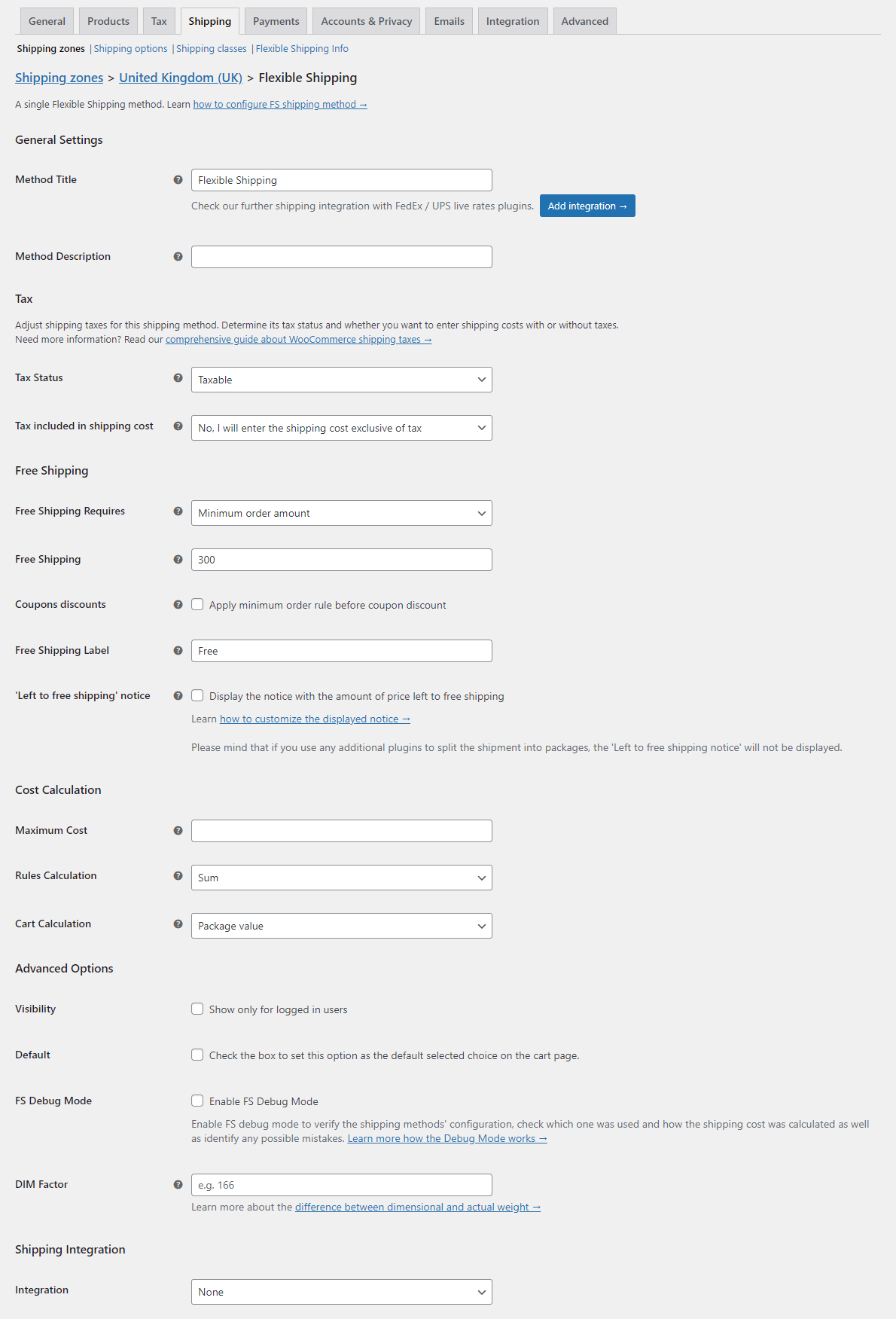
Task: Open the Tax Status dropdown
Action: 341,380
